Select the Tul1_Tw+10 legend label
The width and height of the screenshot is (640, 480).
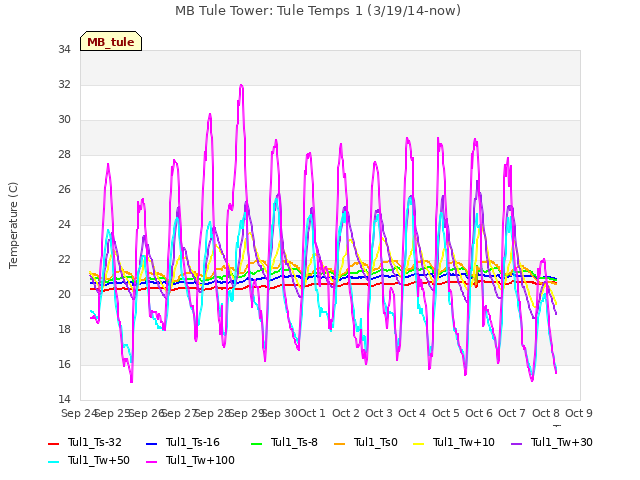[x=464, y=442]
